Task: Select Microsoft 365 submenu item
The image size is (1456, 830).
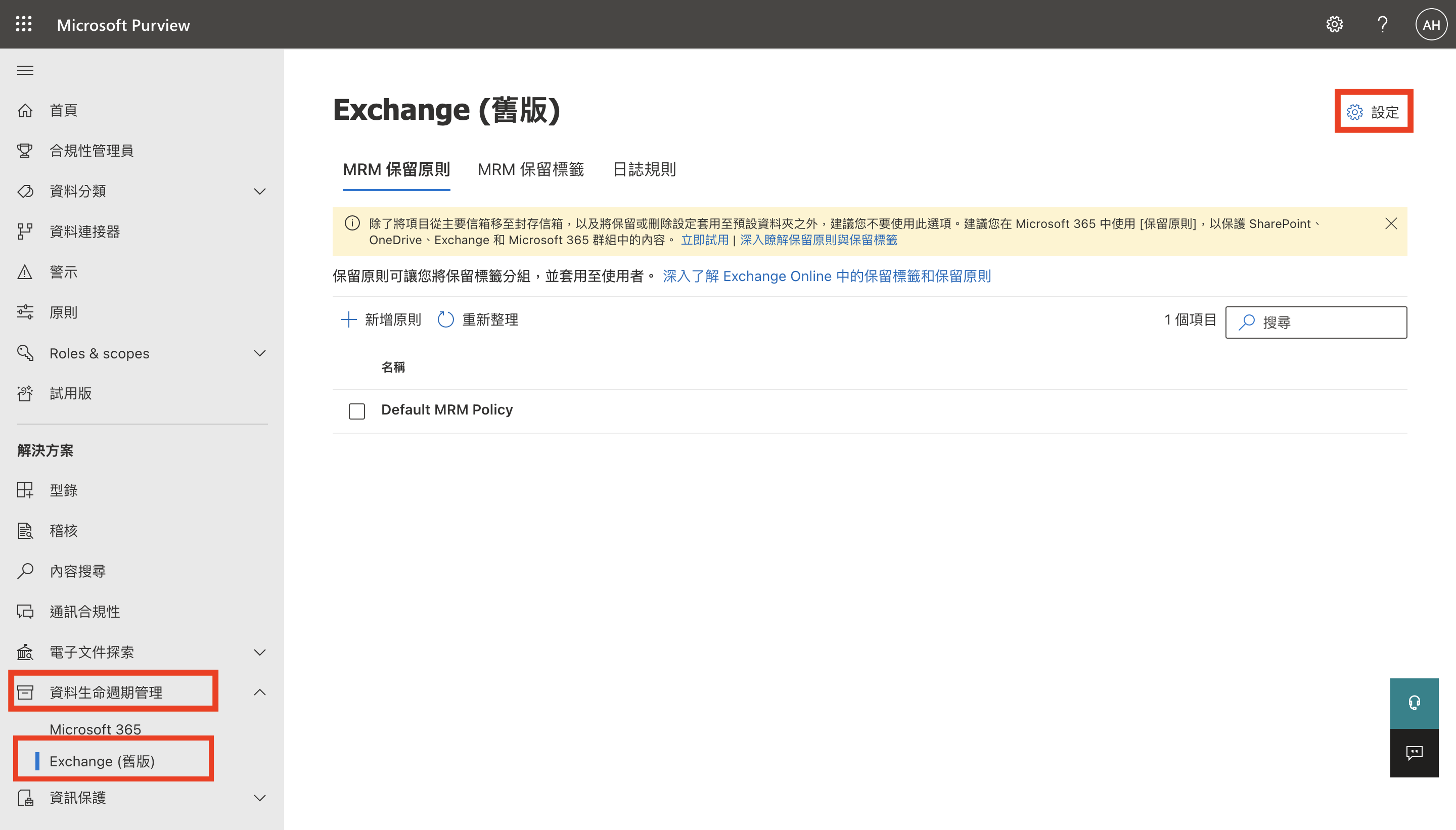Action: [x=95, y=729]
